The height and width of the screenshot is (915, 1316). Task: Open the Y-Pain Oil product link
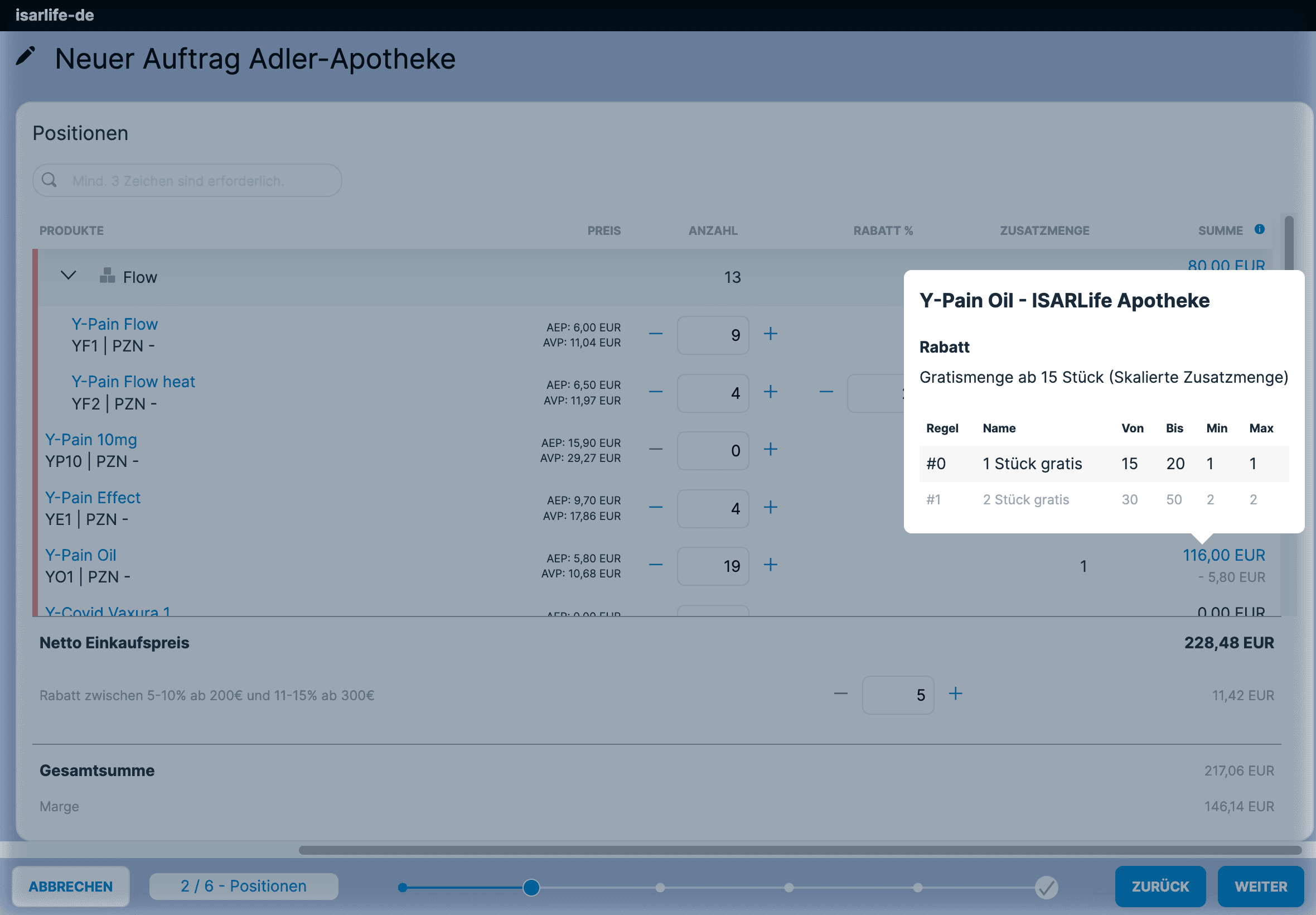click(x=81, y=555)
